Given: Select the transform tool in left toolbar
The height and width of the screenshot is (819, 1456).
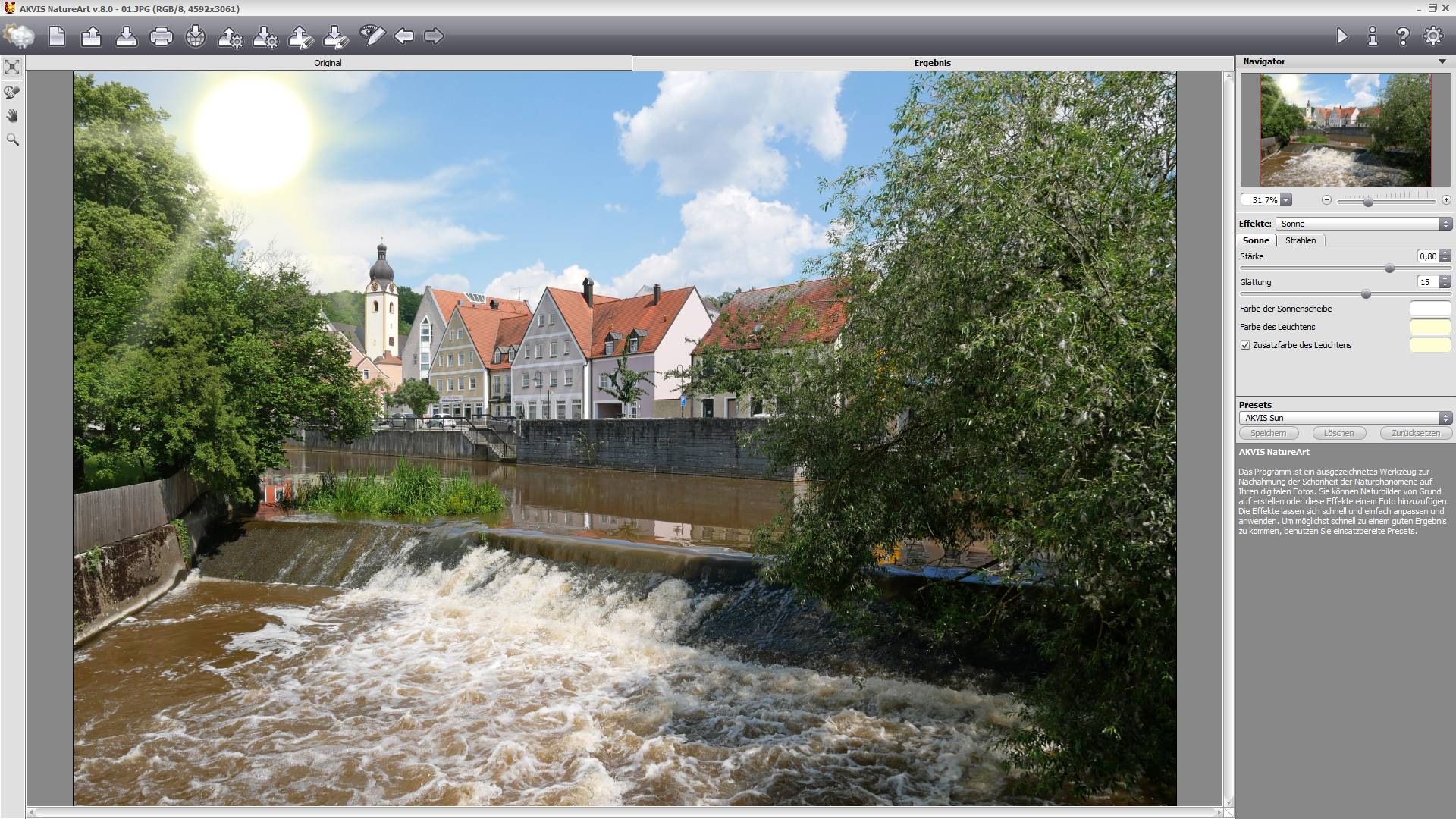Looking at the screenshot, I should coord(12,67).
